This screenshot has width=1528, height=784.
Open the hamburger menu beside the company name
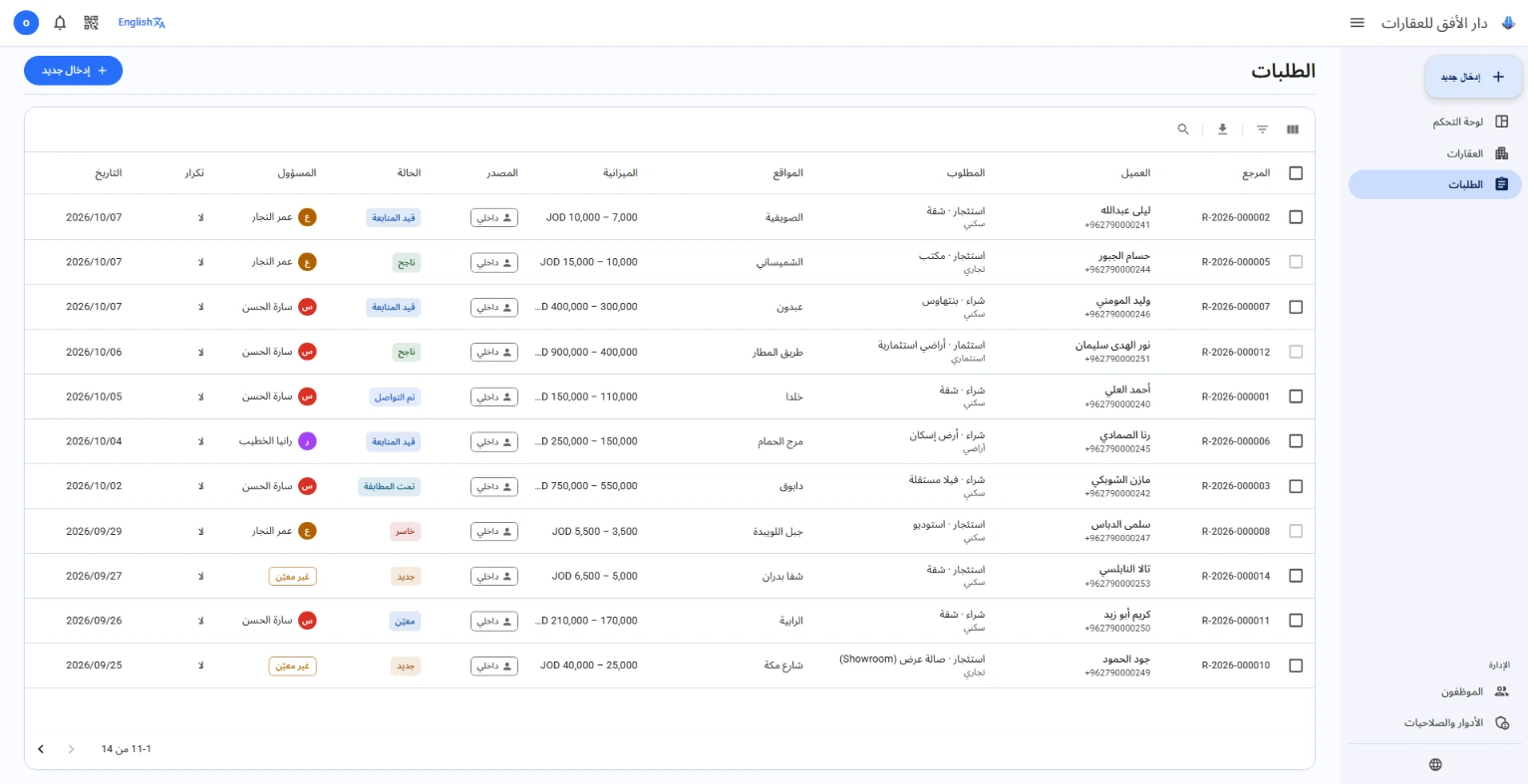pyautogui.click(x=1358, y=23)
